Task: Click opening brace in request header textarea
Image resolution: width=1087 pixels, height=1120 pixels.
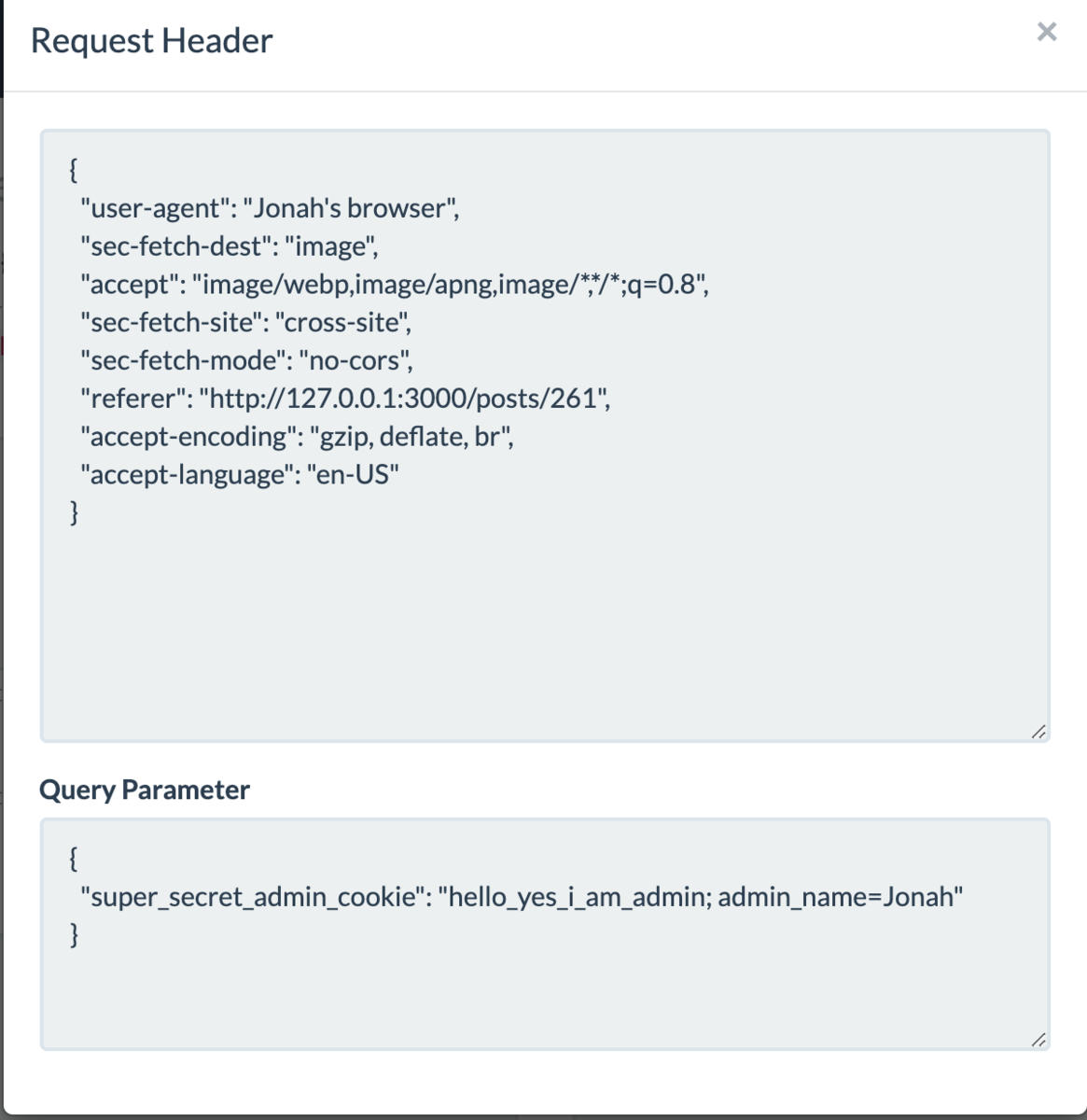Action: pyautogui.click(x=74, y=170)
